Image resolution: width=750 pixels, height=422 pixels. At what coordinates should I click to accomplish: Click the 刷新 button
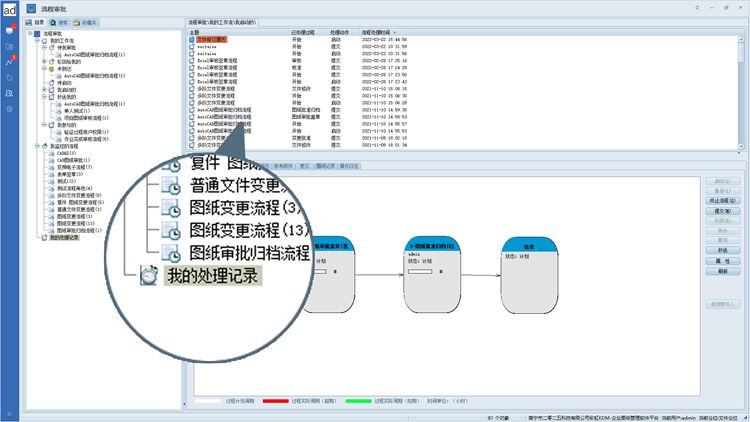(x=722, y=270)
